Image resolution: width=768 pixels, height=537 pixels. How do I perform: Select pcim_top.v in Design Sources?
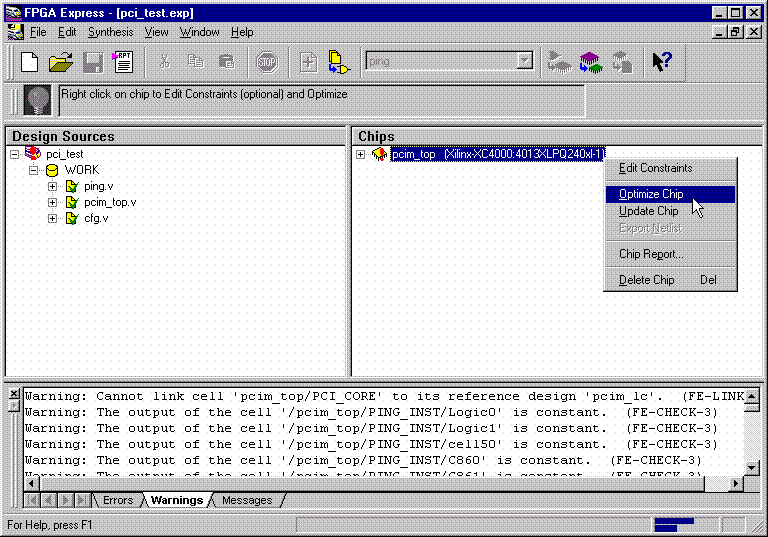110,202
